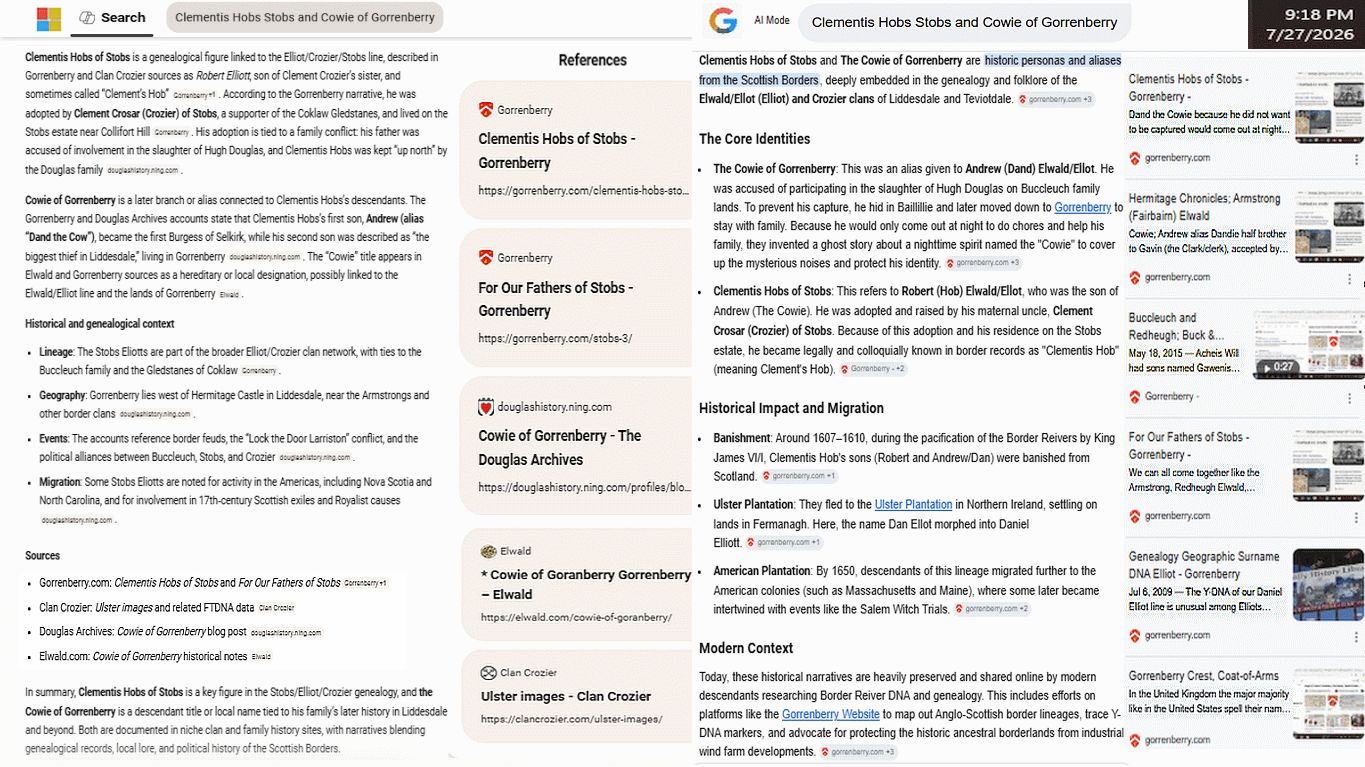Click the douglashistory.ning.com favicon in References

point(487,407)
